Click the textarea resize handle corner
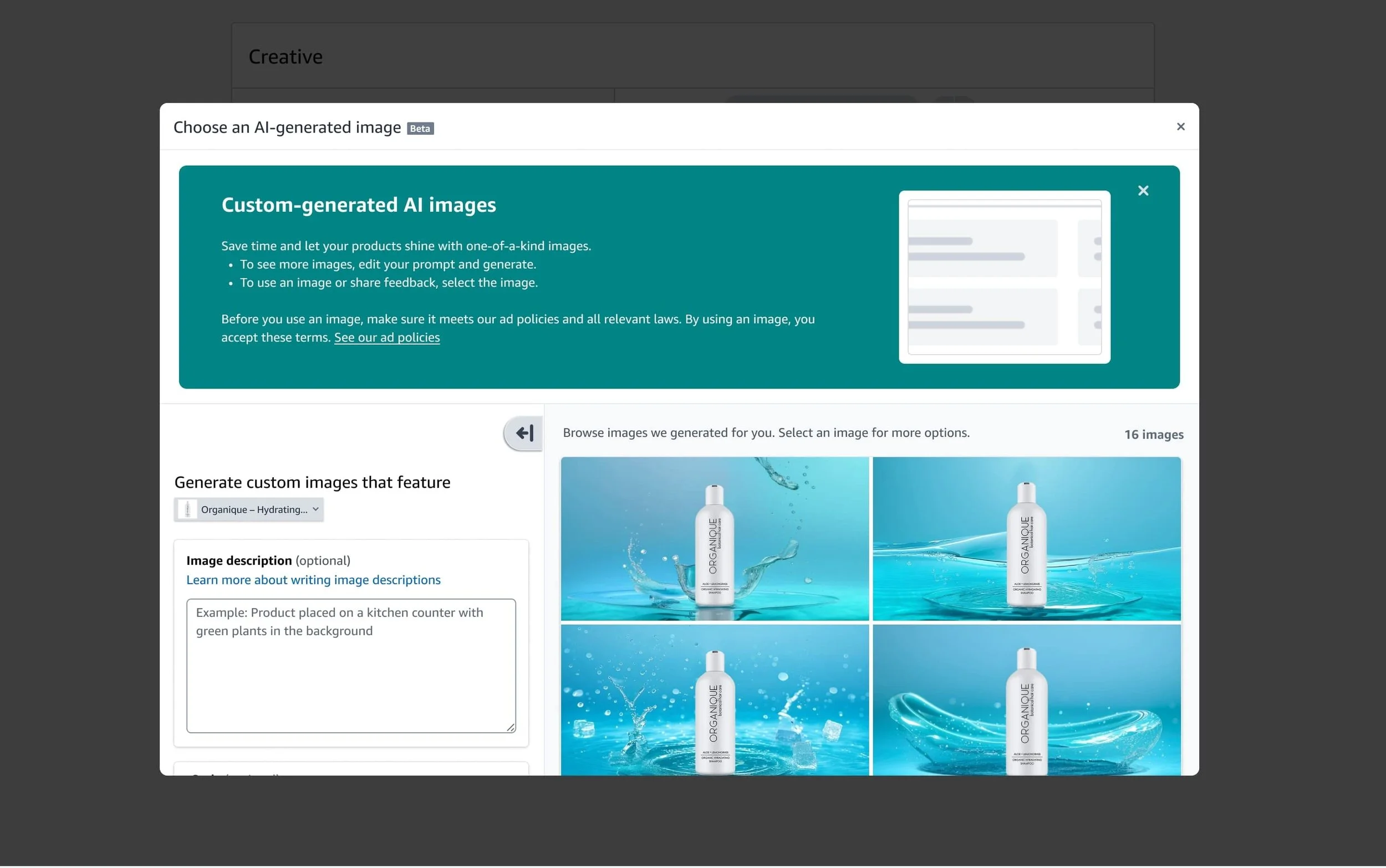This screenshot has width=1386, height=868. click(x=511, y=728)
